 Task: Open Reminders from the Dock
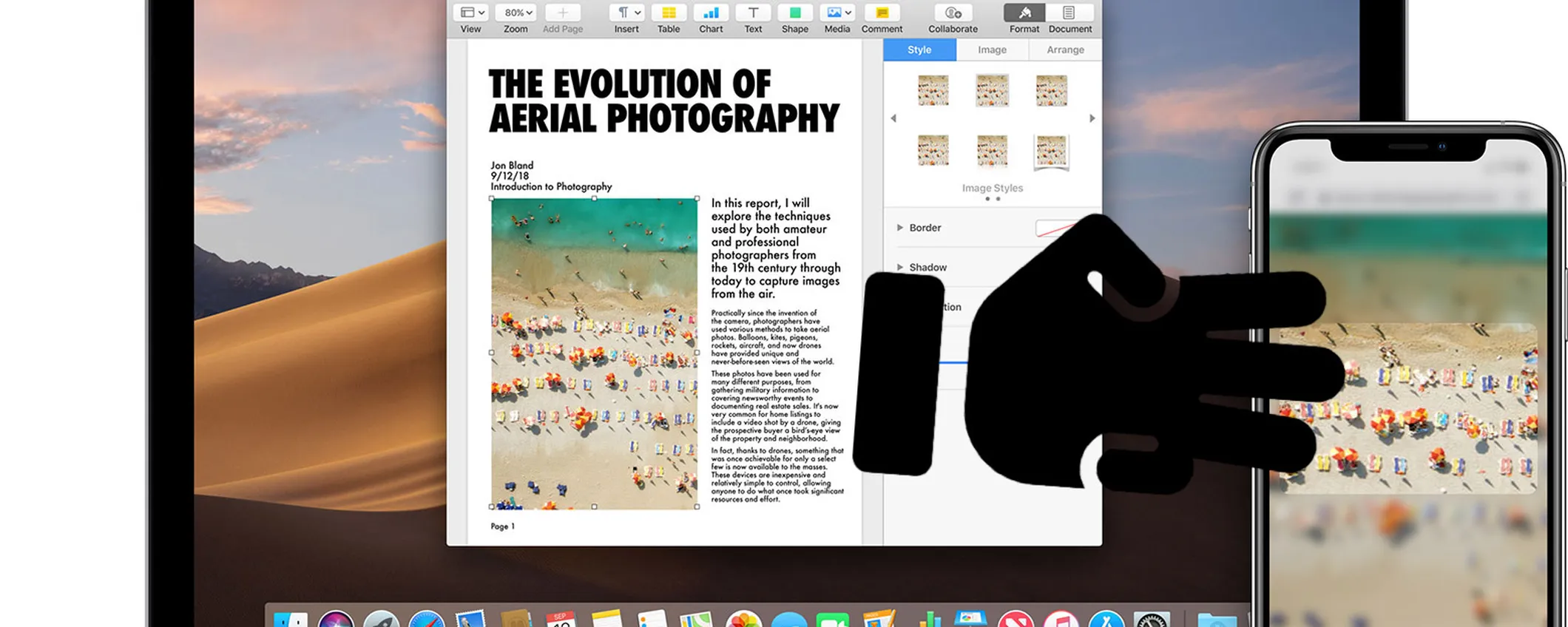652,619
